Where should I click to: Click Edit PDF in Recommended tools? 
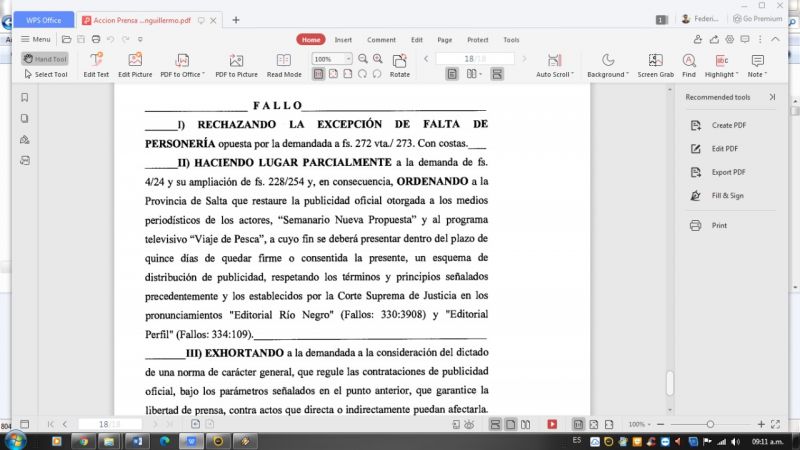tap(715, 148)
